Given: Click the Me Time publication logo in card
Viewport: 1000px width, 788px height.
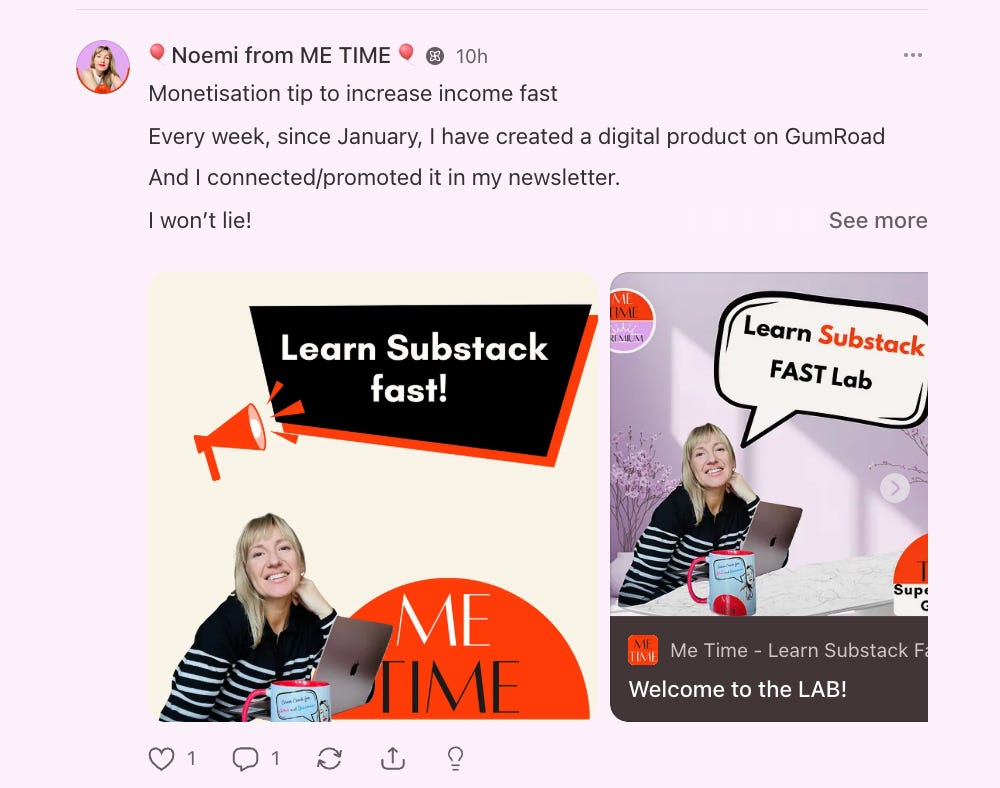Looking at the screenshot, I should coord(643,650).
